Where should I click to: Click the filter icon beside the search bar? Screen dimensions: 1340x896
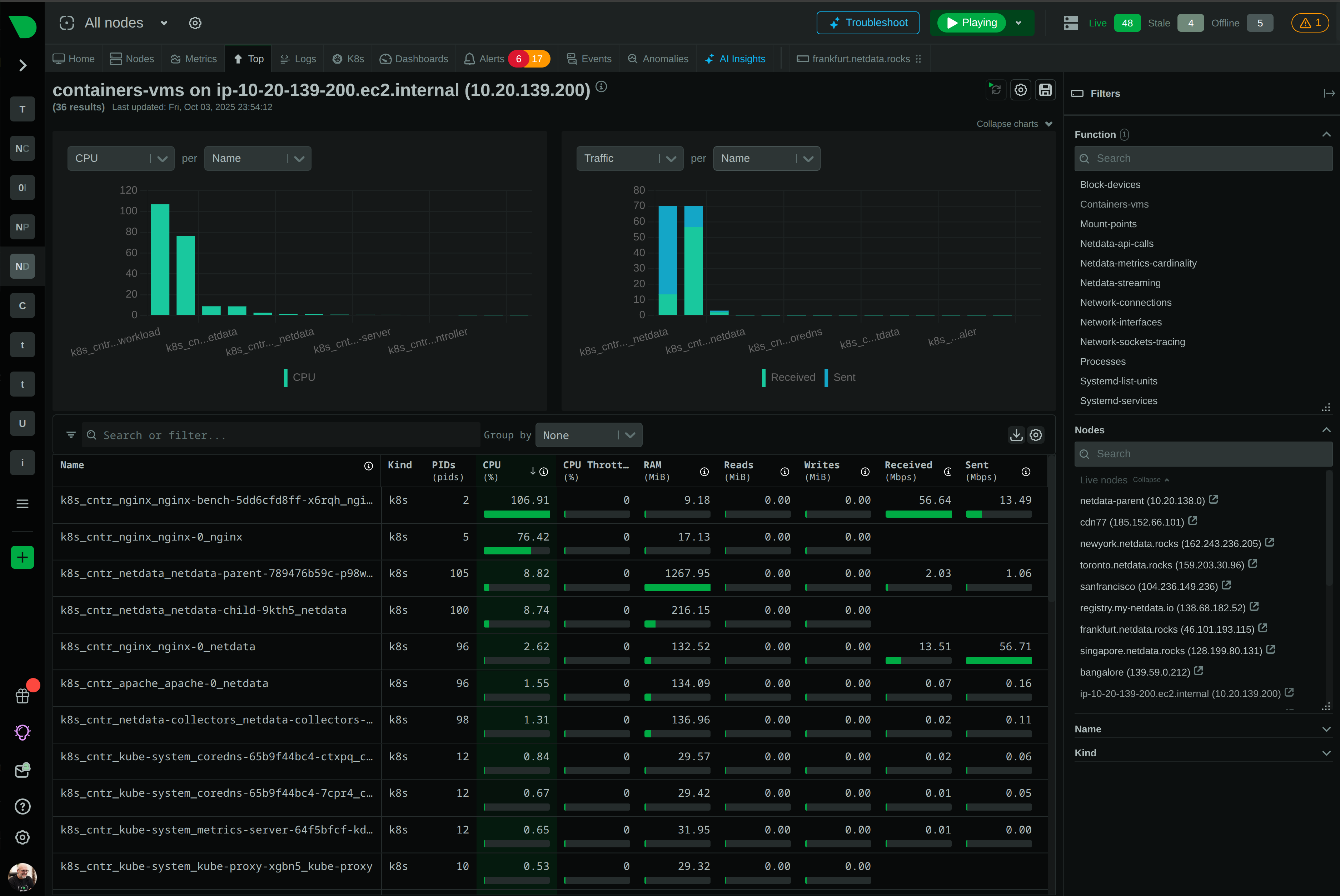[70, 435]
